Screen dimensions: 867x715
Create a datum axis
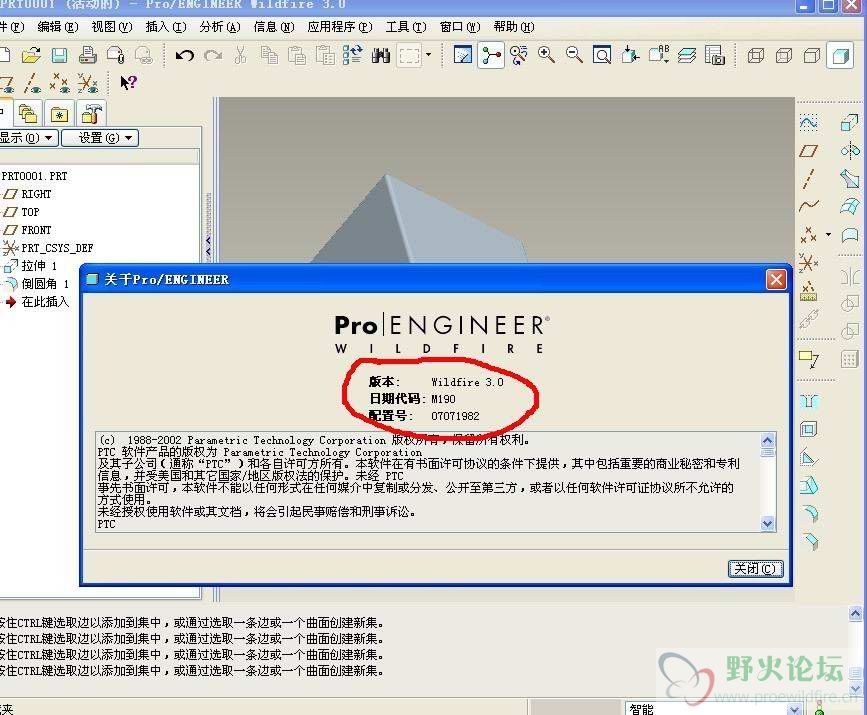[x=808, y=179]
